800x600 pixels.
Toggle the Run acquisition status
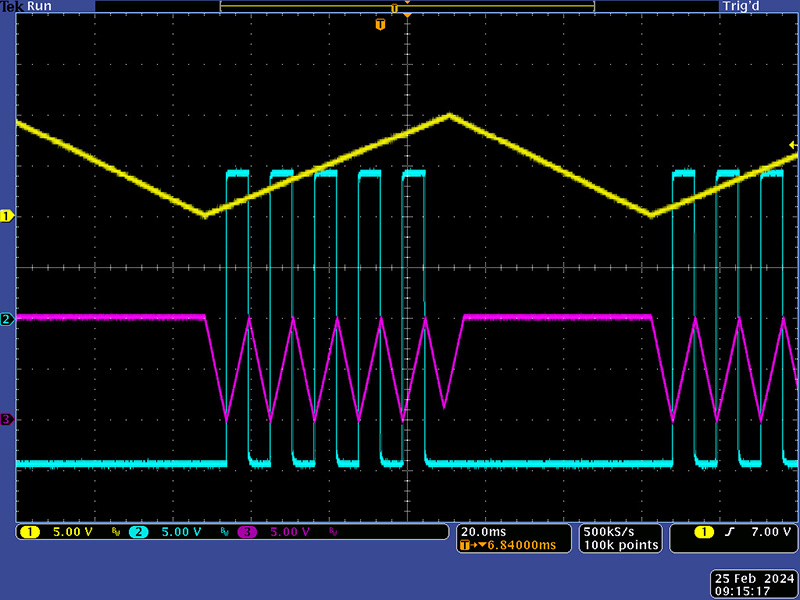click(41, 6)
